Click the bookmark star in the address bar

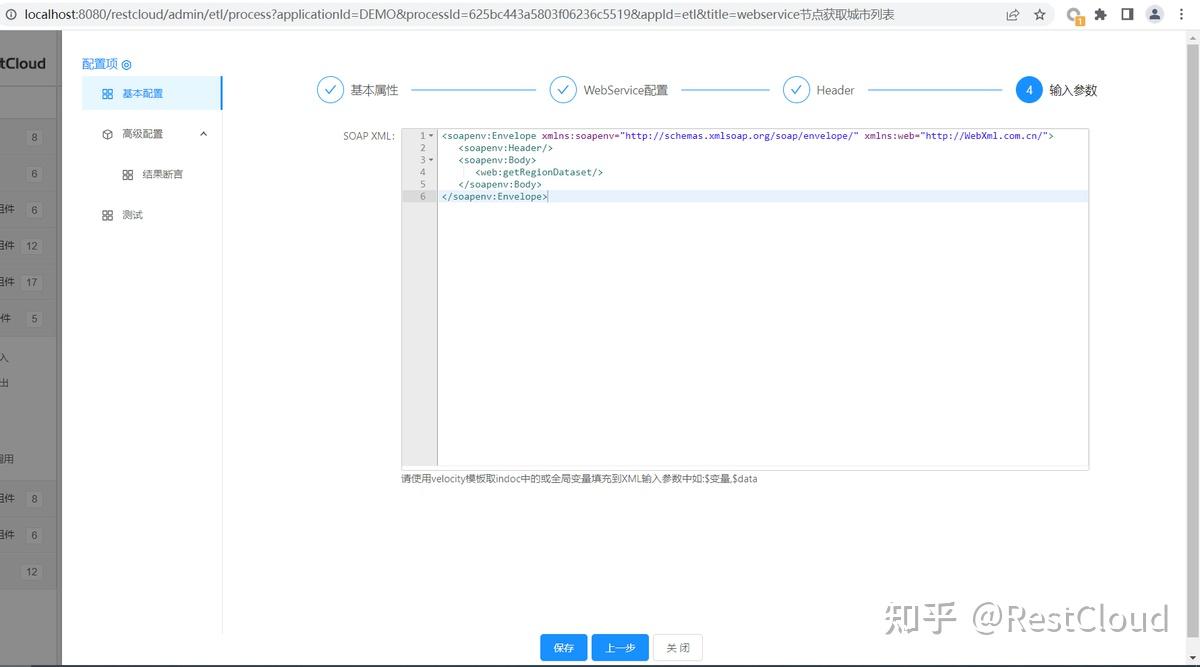(1040, 14)
